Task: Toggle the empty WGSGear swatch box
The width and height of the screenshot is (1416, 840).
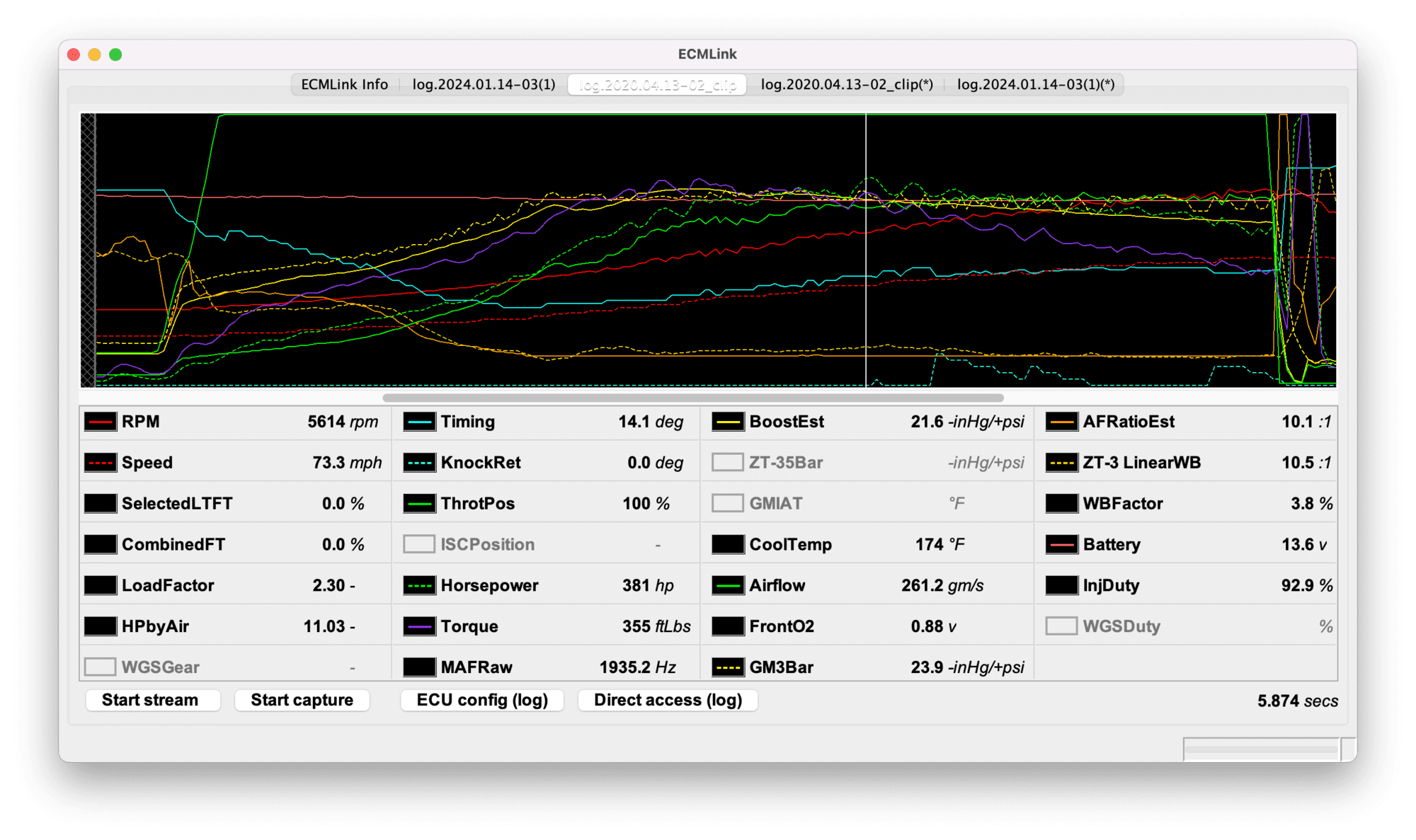Action: pyautogui.click(x=100, y=667)
